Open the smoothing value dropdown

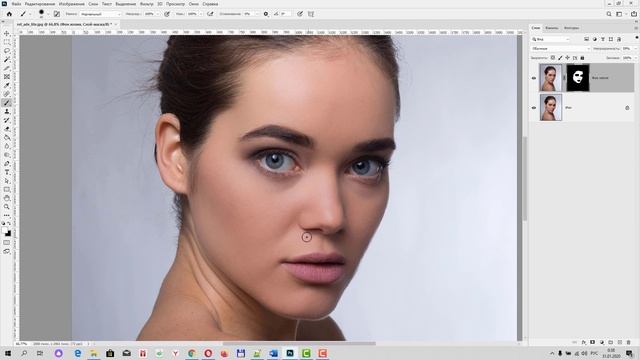257,14
